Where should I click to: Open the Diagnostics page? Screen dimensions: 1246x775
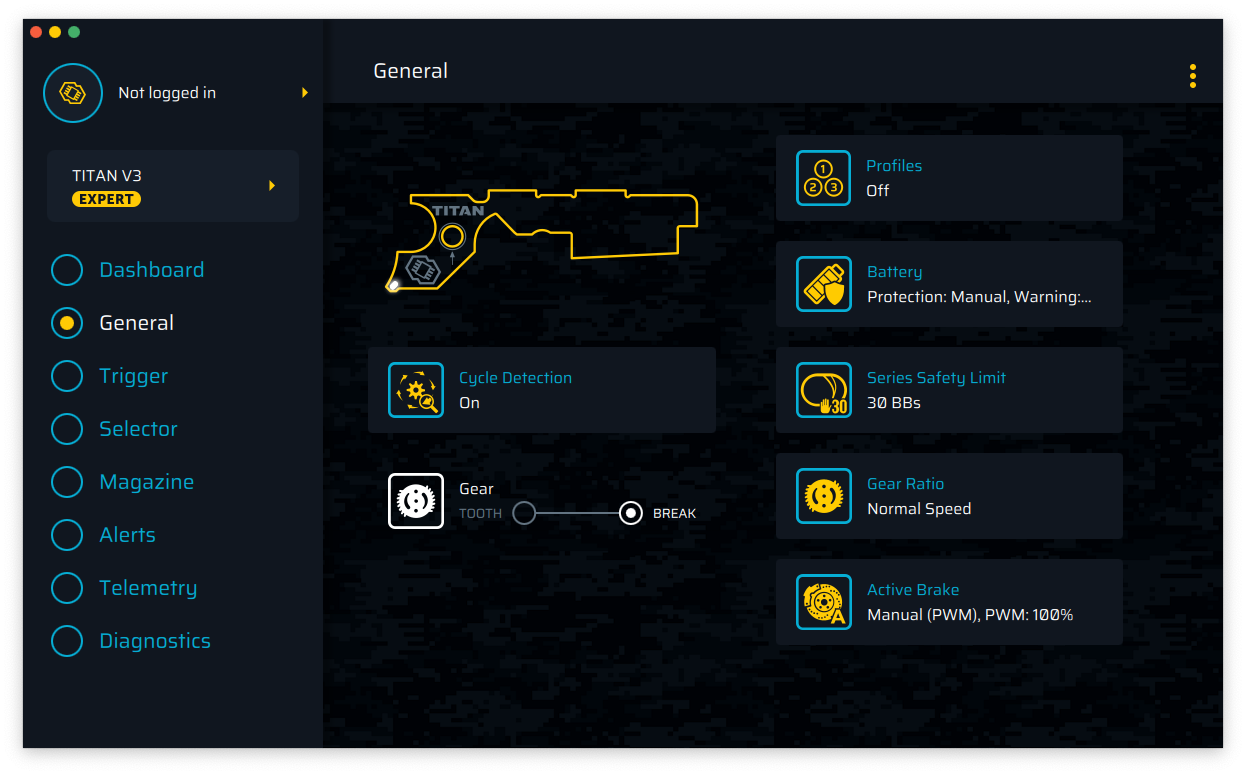(155, 641)
